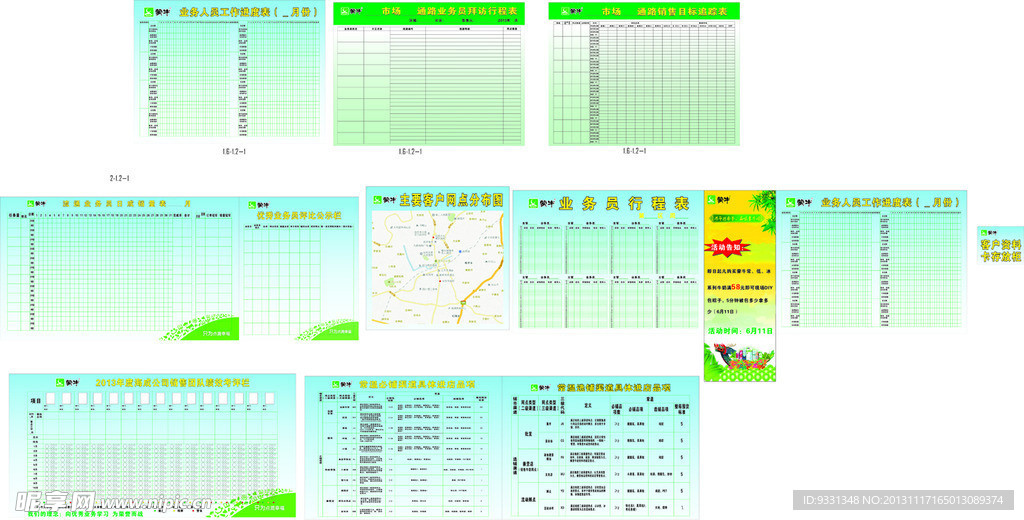Click title 2013年度海成公司销售团队绩效考评栏
Image resolution: width=1024 pixels, height=520 pixels.
[172, 382]
